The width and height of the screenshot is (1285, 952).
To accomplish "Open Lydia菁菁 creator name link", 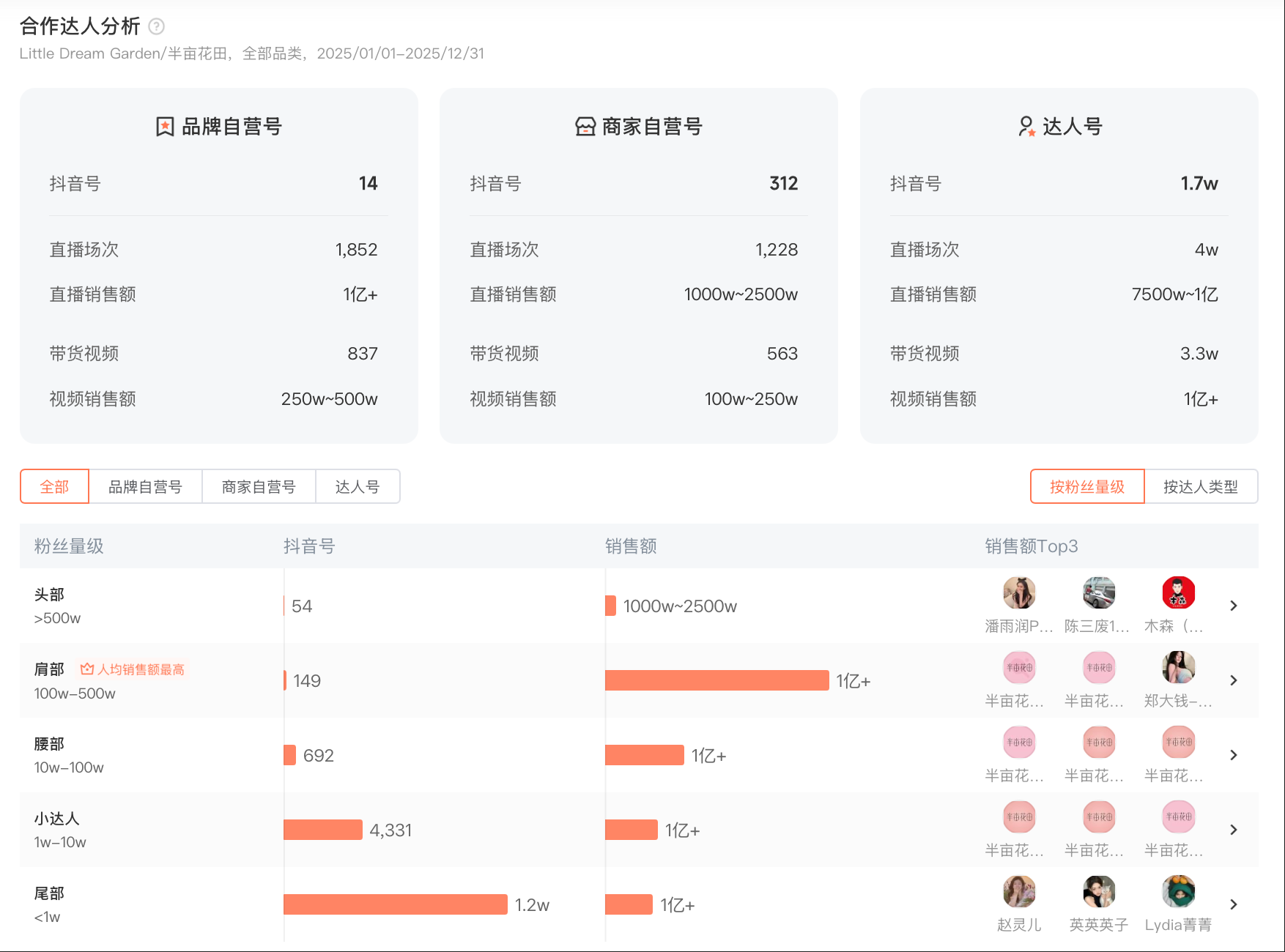I will (1178, 925).
